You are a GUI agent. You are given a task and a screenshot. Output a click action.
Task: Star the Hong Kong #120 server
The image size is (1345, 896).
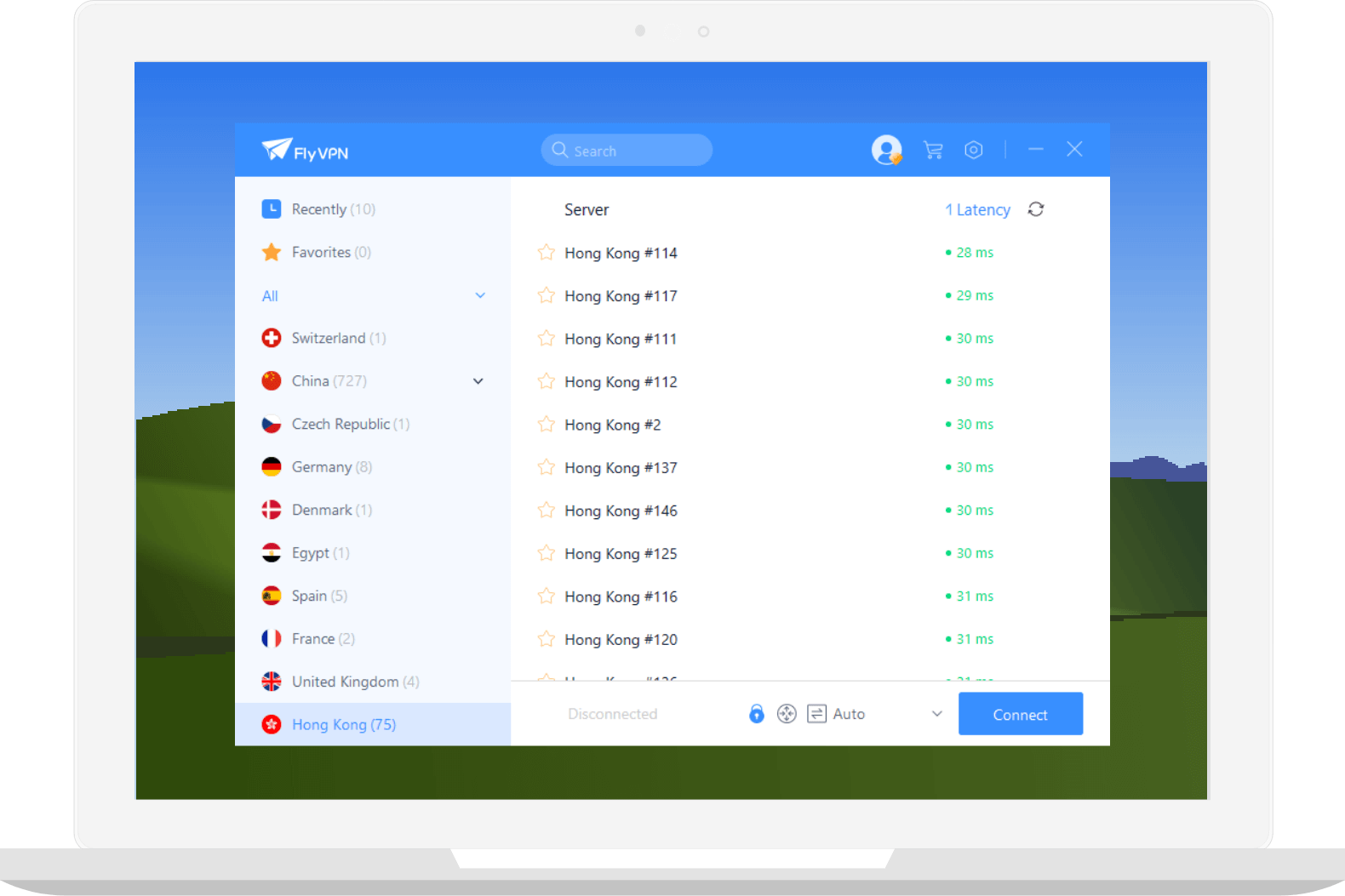point(546,639)
